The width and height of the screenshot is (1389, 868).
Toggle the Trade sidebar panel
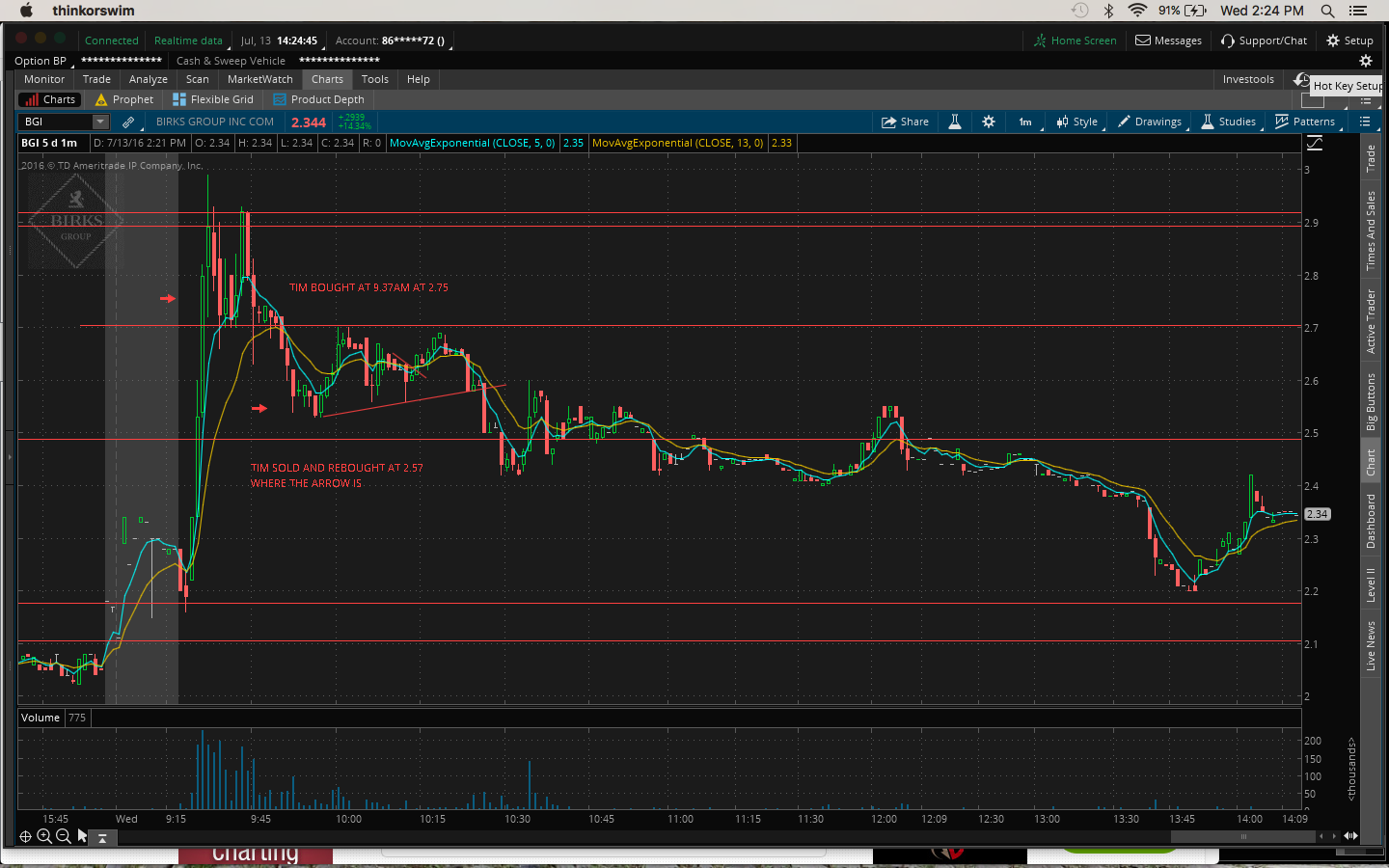coord(1371,159)
